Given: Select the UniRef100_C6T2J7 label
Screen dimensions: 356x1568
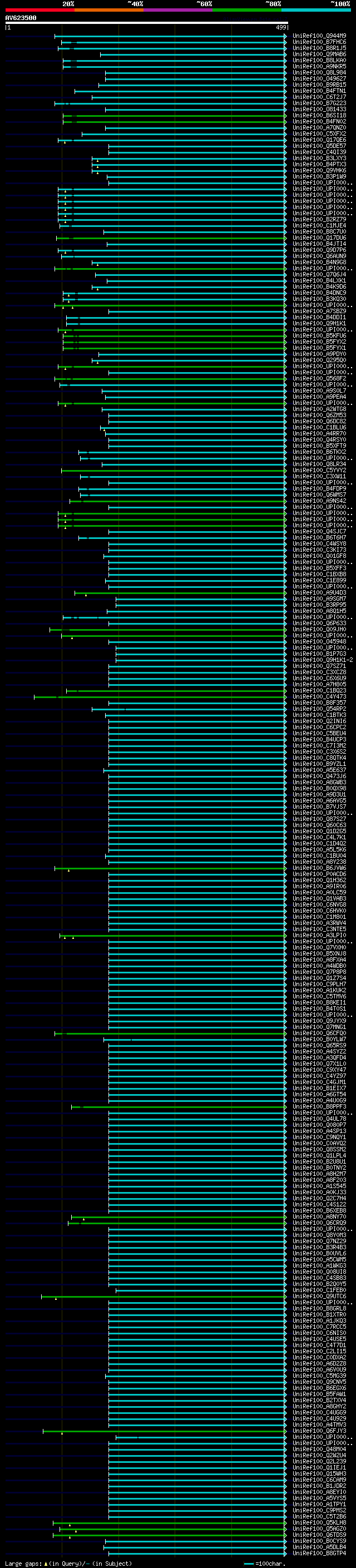Looking at the screenshot, I should pyautogui.click(x=319, y=97).
